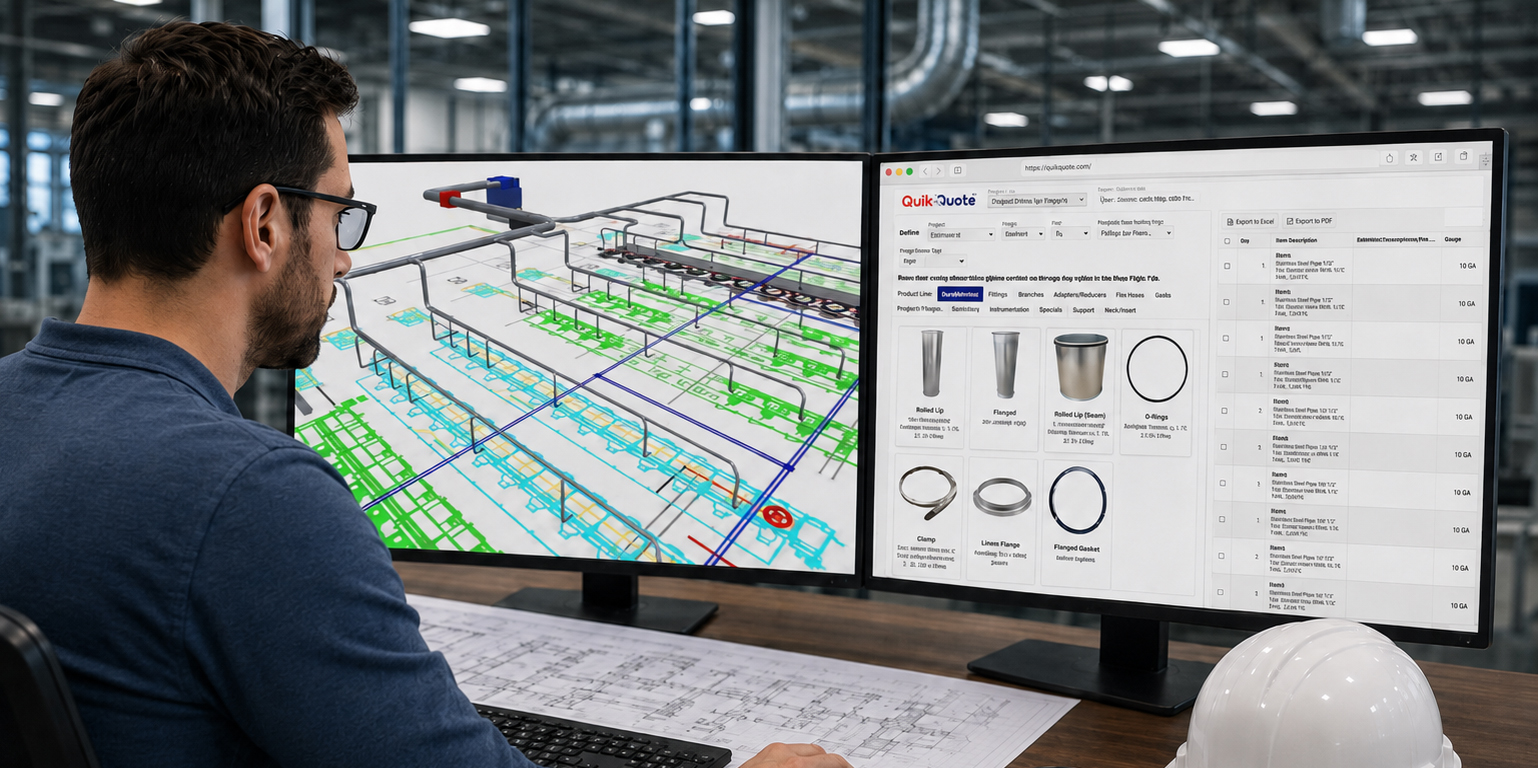Switch to the Support tab
The height and width of the screenshot is (768, 1538).
[x=1083, y=310]
